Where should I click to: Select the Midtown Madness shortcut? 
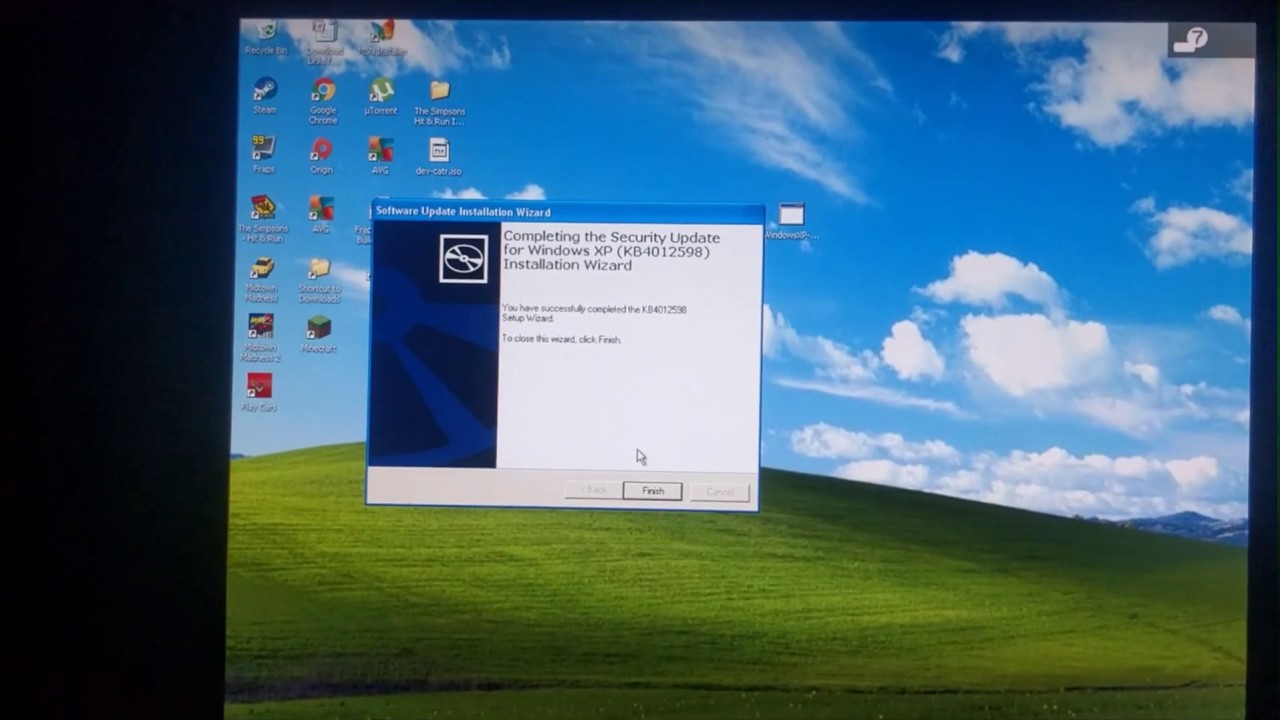[x=262, y=280]
